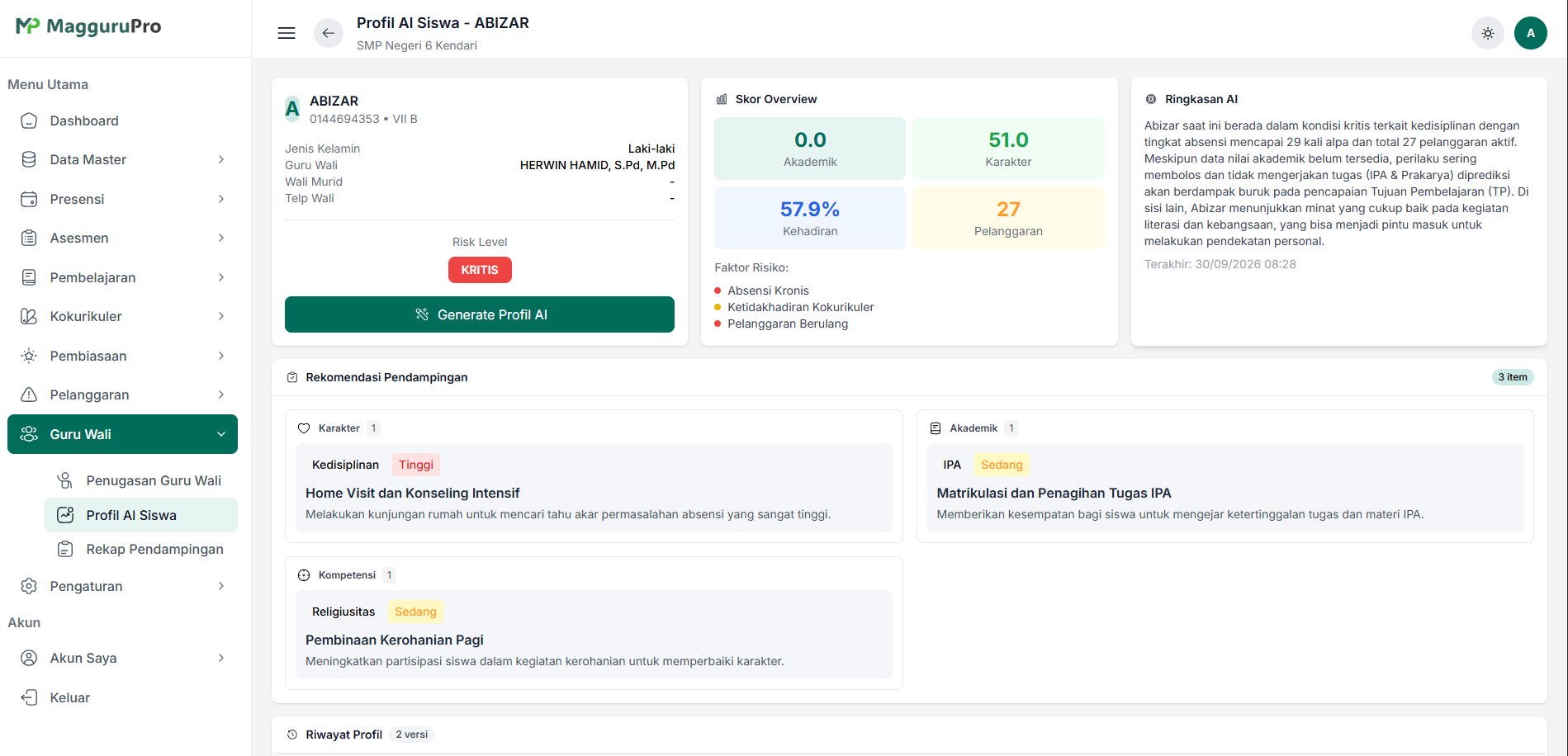Expand the Pengaturan chevron
This screenshot has height=756, width=1568.
221,586
